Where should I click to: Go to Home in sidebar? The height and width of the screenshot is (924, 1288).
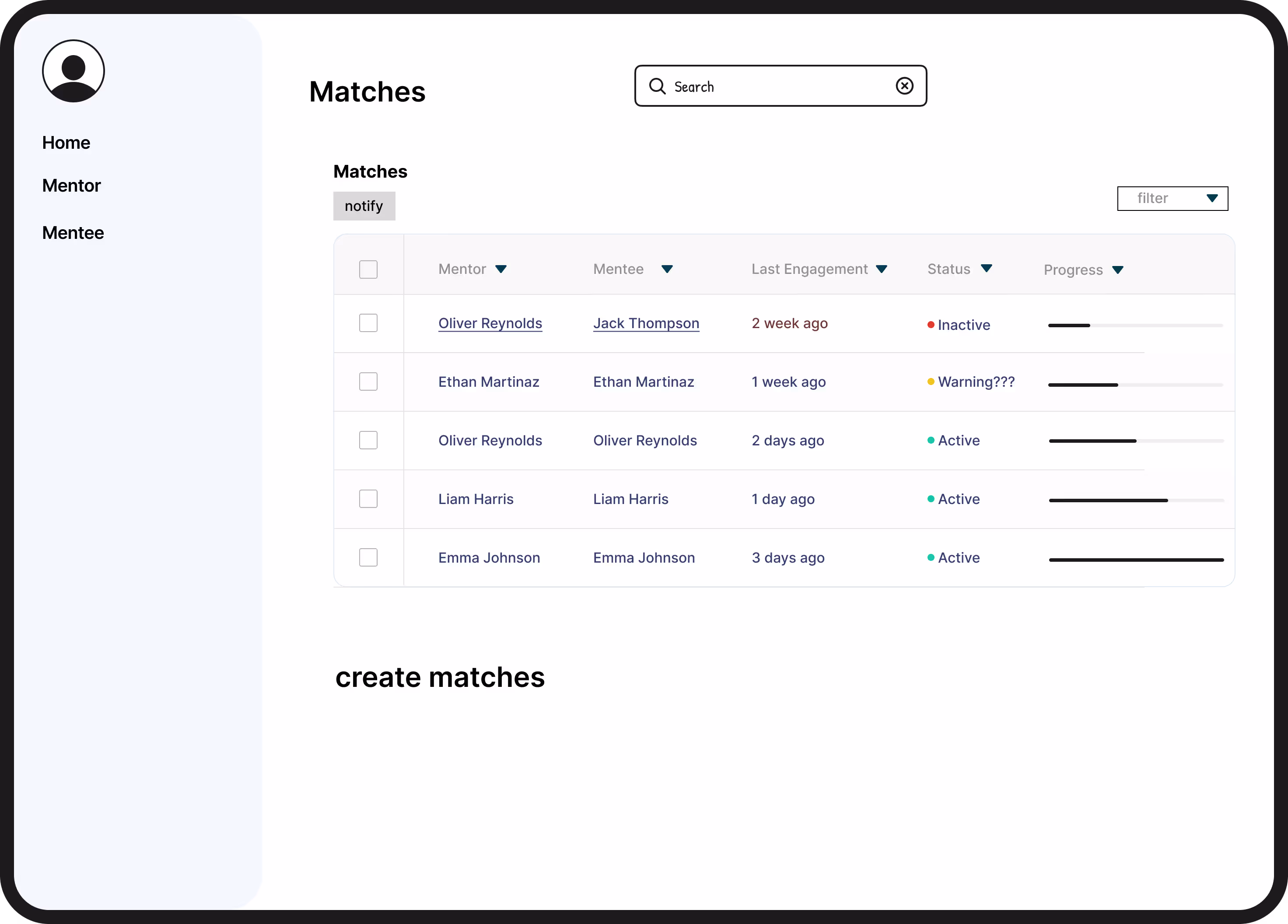[66, 143]
